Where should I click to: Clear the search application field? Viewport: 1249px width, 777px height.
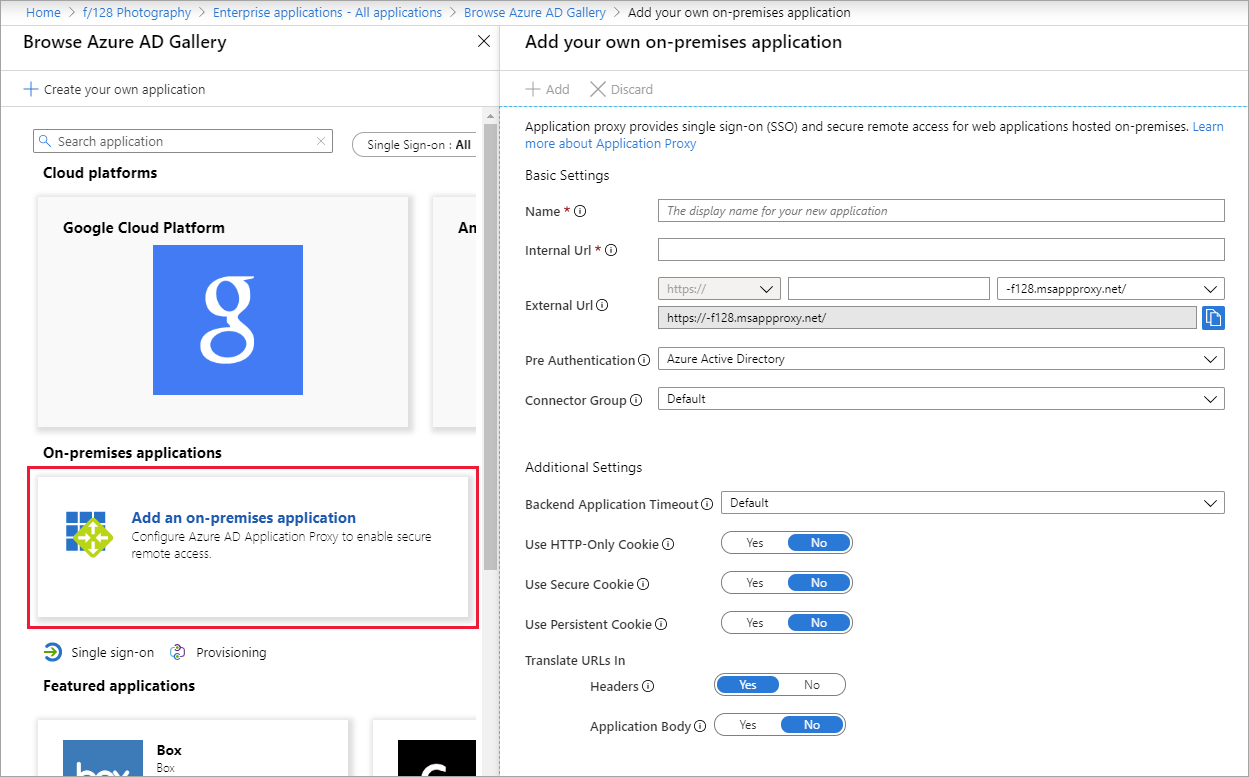pyautogui.click(x=321, y=142)
